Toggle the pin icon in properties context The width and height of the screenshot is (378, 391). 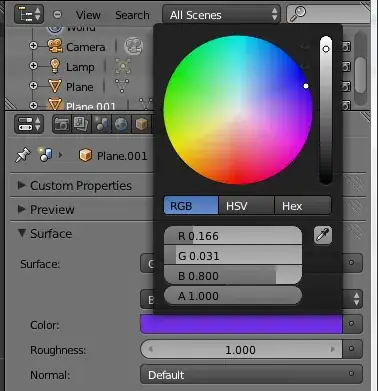[x=22, y=156]
